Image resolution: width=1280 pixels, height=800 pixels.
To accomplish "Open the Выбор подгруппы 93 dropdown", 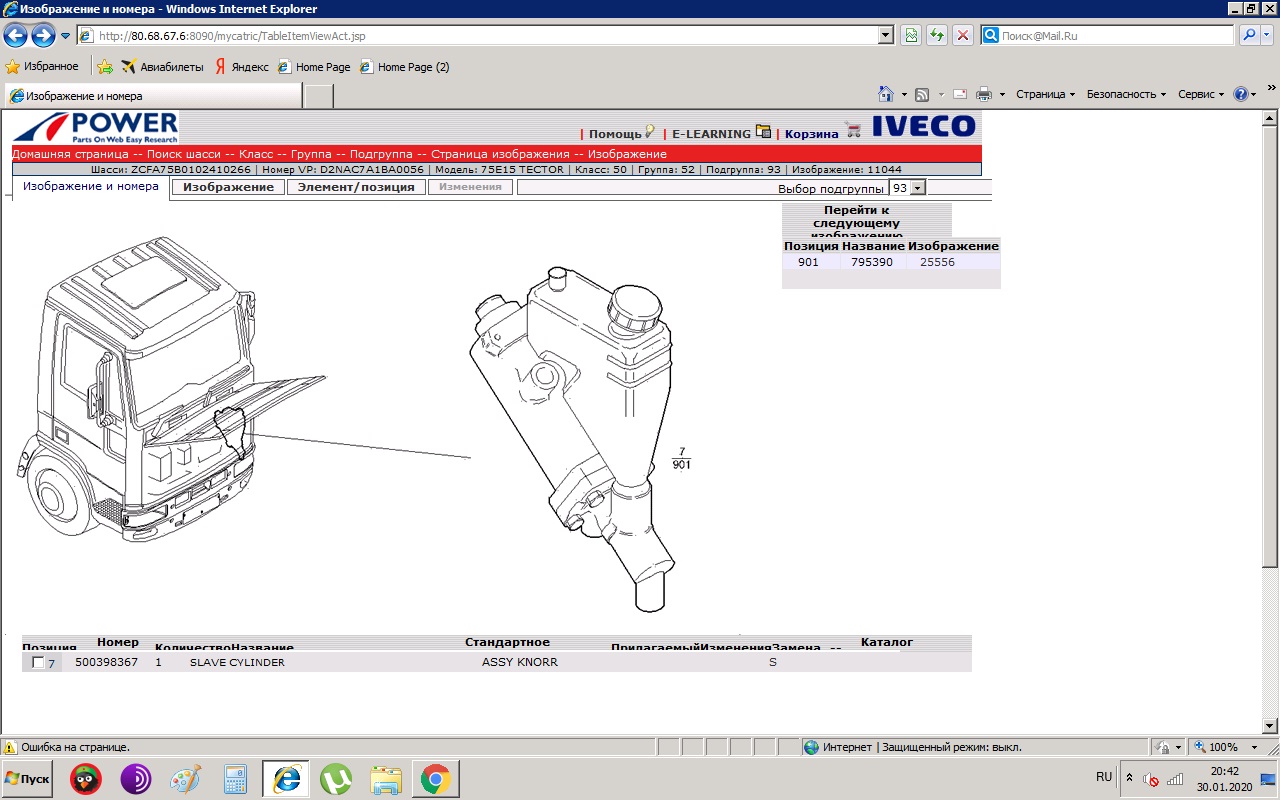I will point(908,188).
